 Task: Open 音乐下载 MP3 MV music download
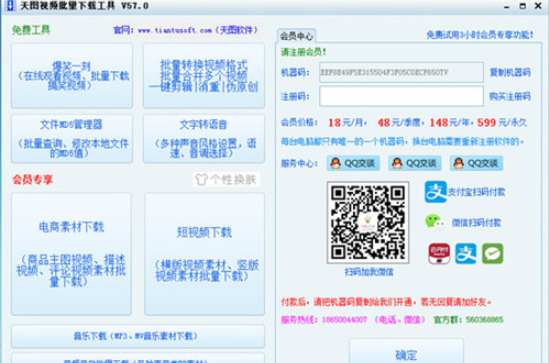coord(138,336)
